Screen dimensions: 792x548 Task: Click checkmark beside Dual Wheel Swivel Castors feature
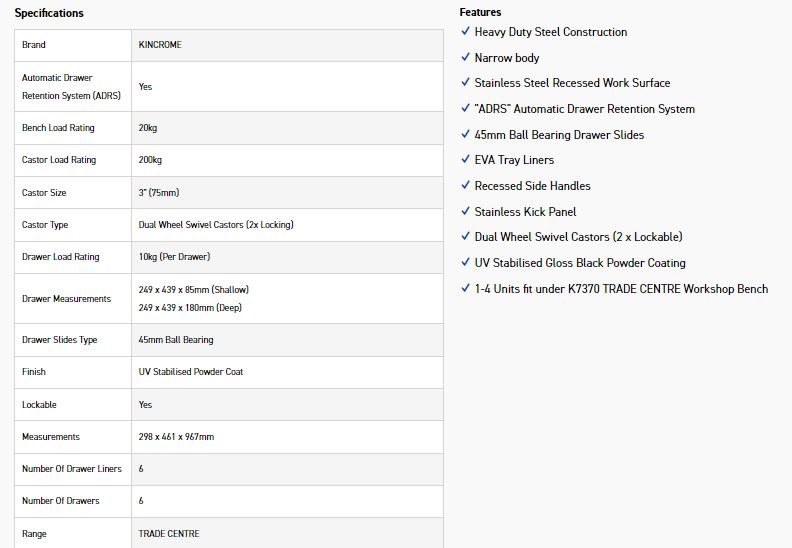(x=465, y=236)
